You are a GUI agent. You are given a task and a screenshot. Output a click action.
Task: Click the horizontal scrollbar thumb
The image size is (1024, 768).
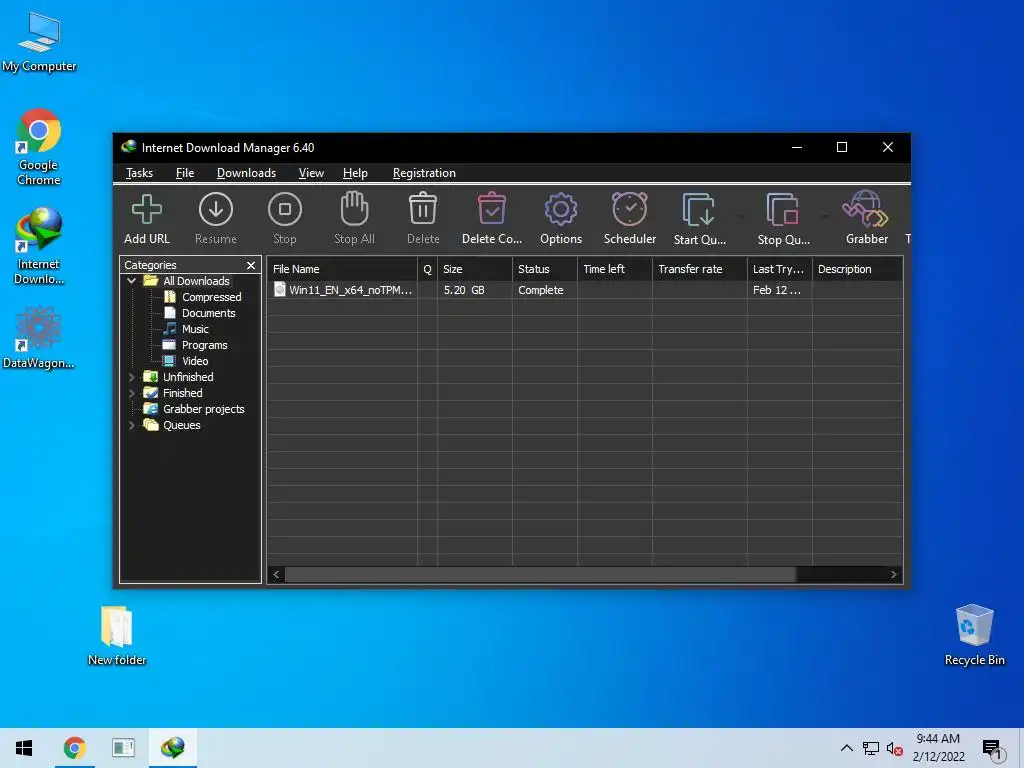click(x=540, y=575)
